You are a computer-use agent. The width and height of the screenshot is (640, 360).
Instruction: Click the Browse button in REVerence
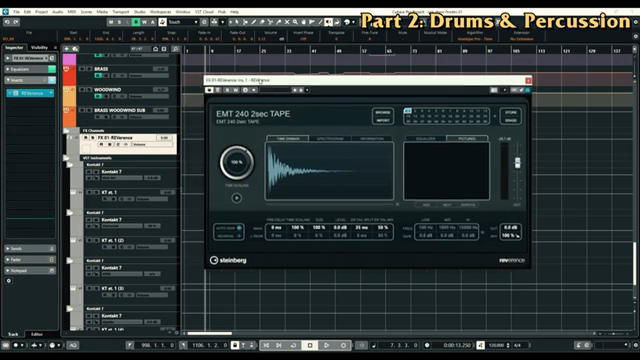(x=383, y=112)
